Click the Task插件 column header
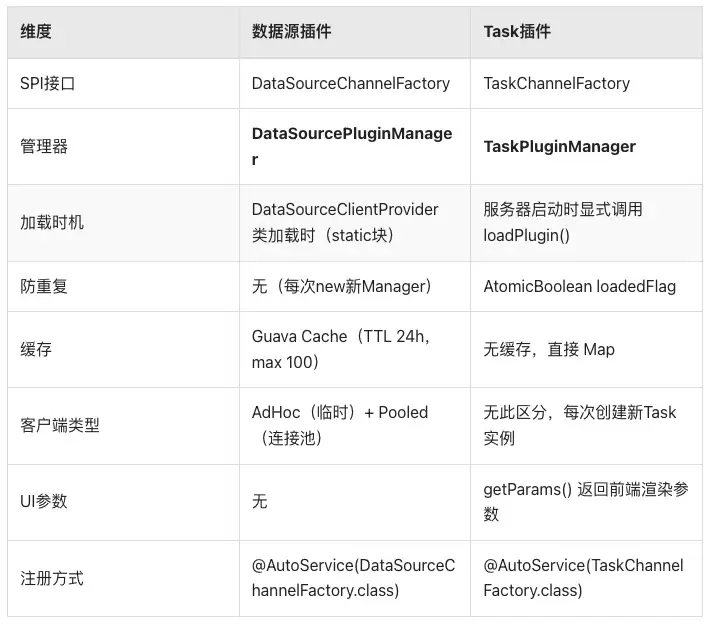The image size is (713, 629). pyautogui.click(x=517, y=31)
